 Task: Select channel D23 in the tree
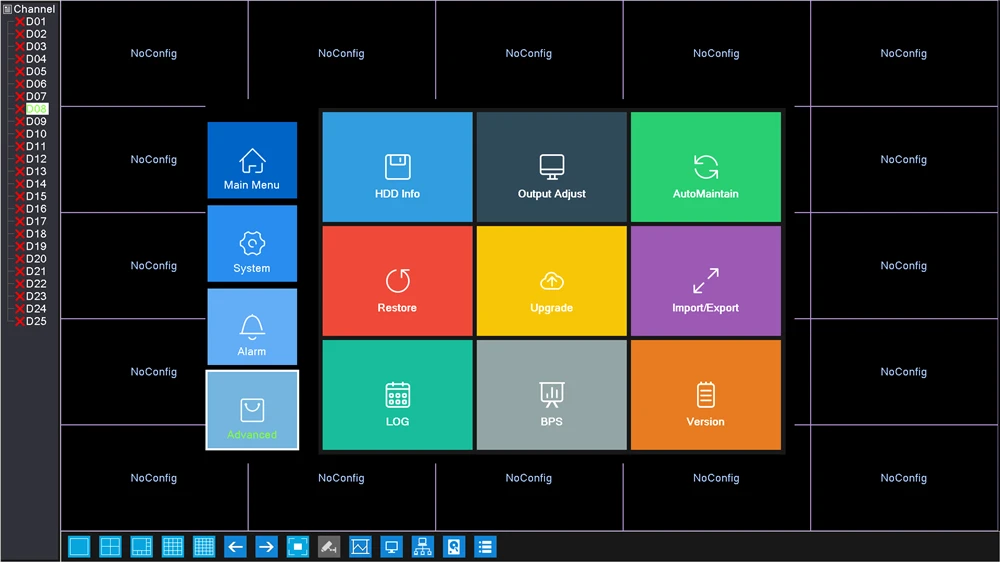[36, 296]
